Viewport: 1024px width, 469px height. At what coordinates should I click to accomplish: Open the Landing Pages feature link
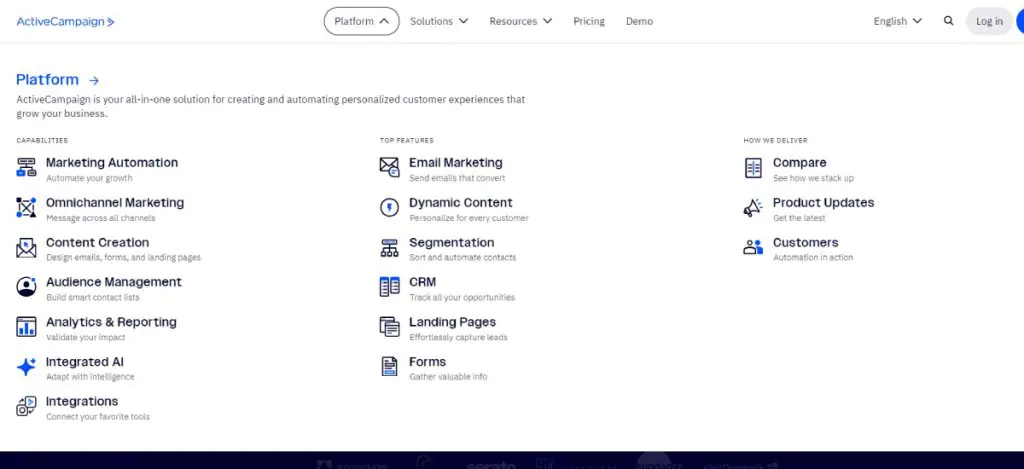click(x=452, y=322)
